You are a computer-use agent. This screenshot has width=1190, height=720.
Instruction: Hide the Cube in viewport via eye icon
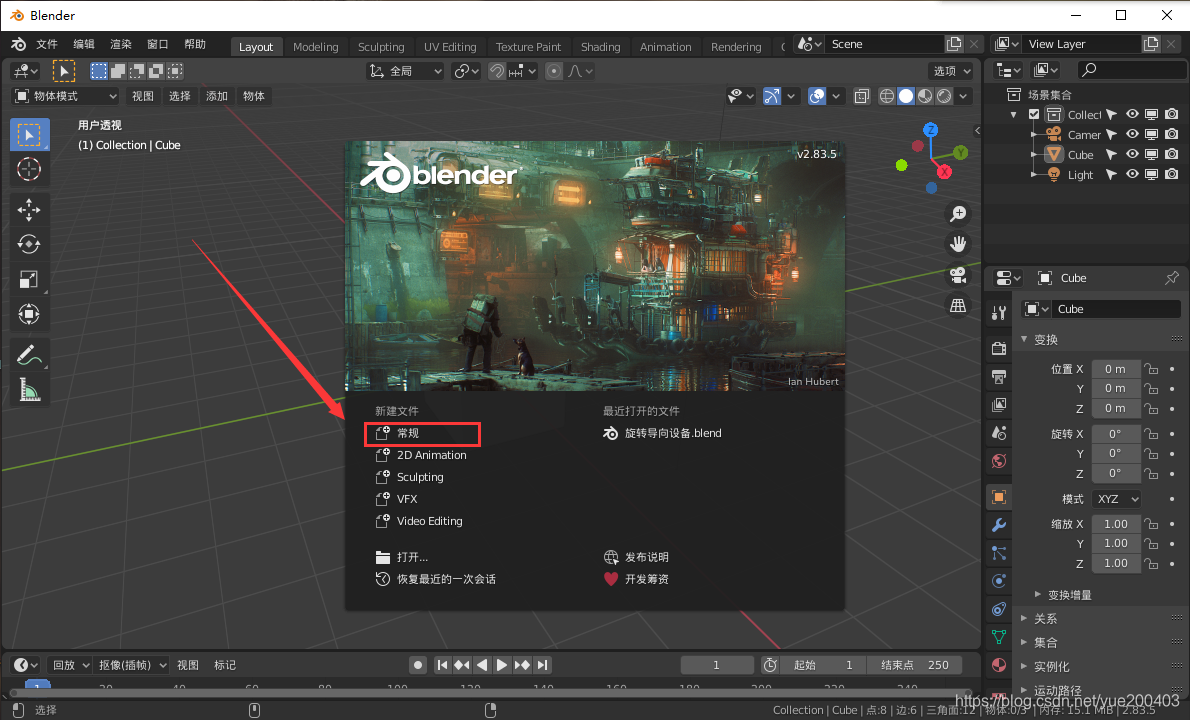pyautogui.click(x=1132, y=154)
